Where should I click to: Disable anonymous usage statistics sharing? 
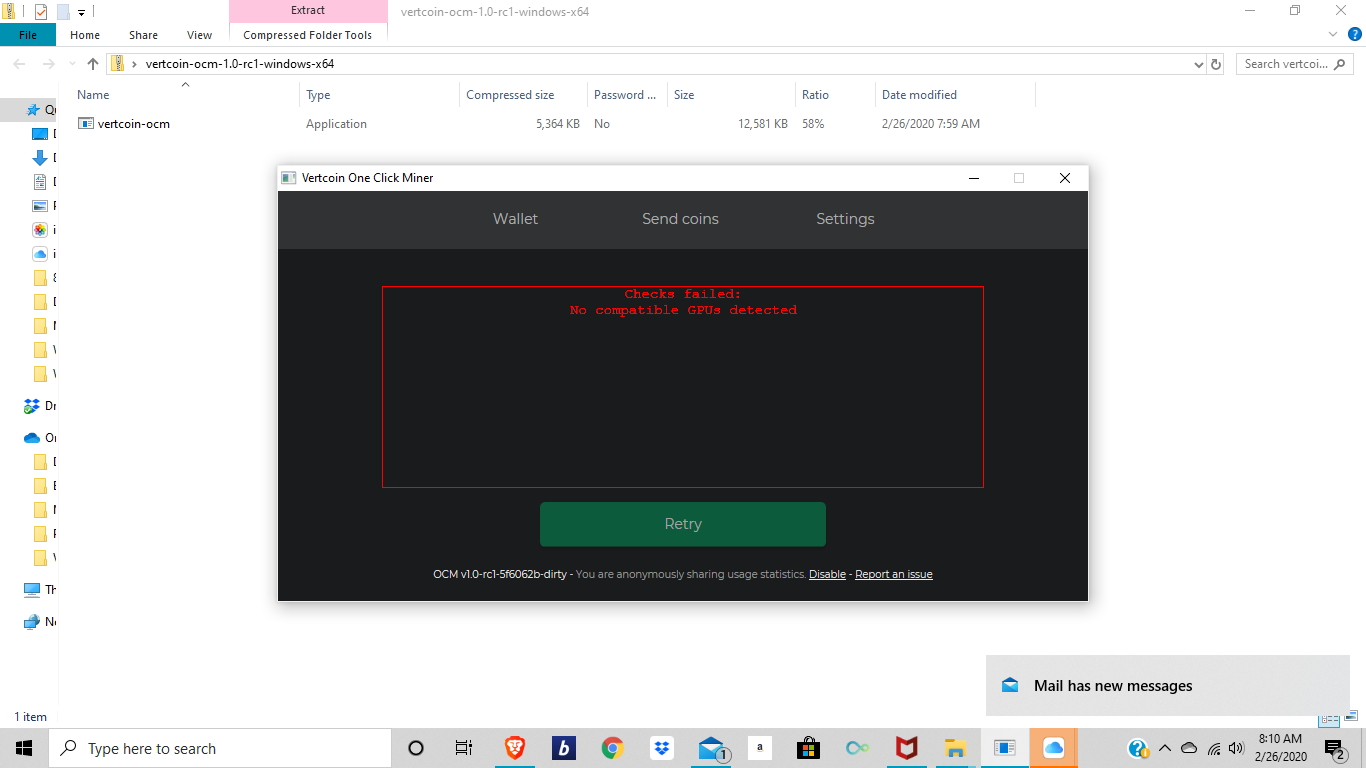827,574
